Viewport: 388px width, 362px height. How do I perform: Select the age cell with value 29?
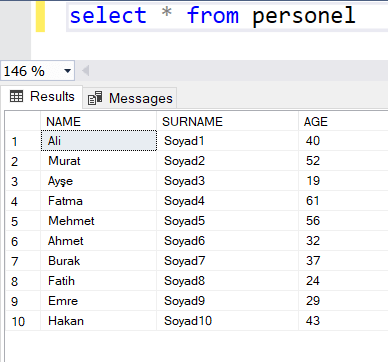[x=343, y=301]
